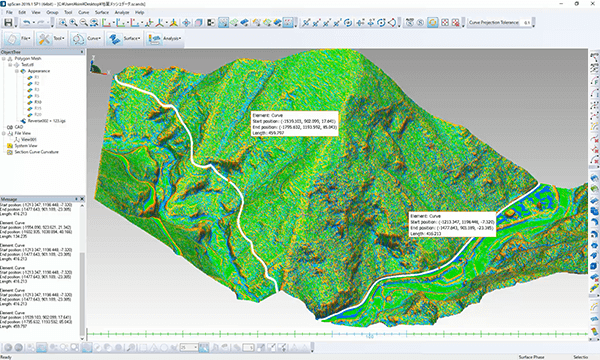Click the selection grid icon with red cross
Image resolution: width=600 pixels, height=360 pixels.
click(x=455, y=23)
